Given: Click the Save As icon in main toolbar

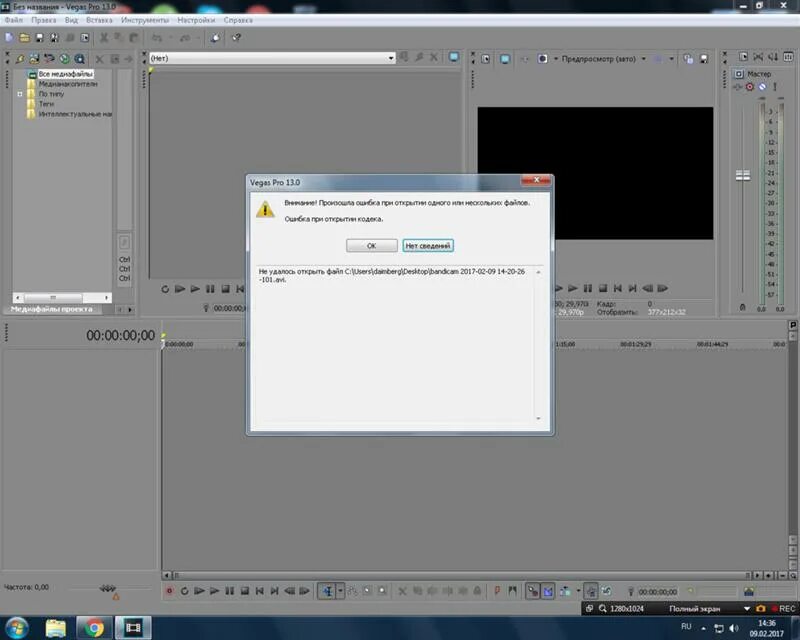Looking at the screenshot, I should (x=54, y=38).
